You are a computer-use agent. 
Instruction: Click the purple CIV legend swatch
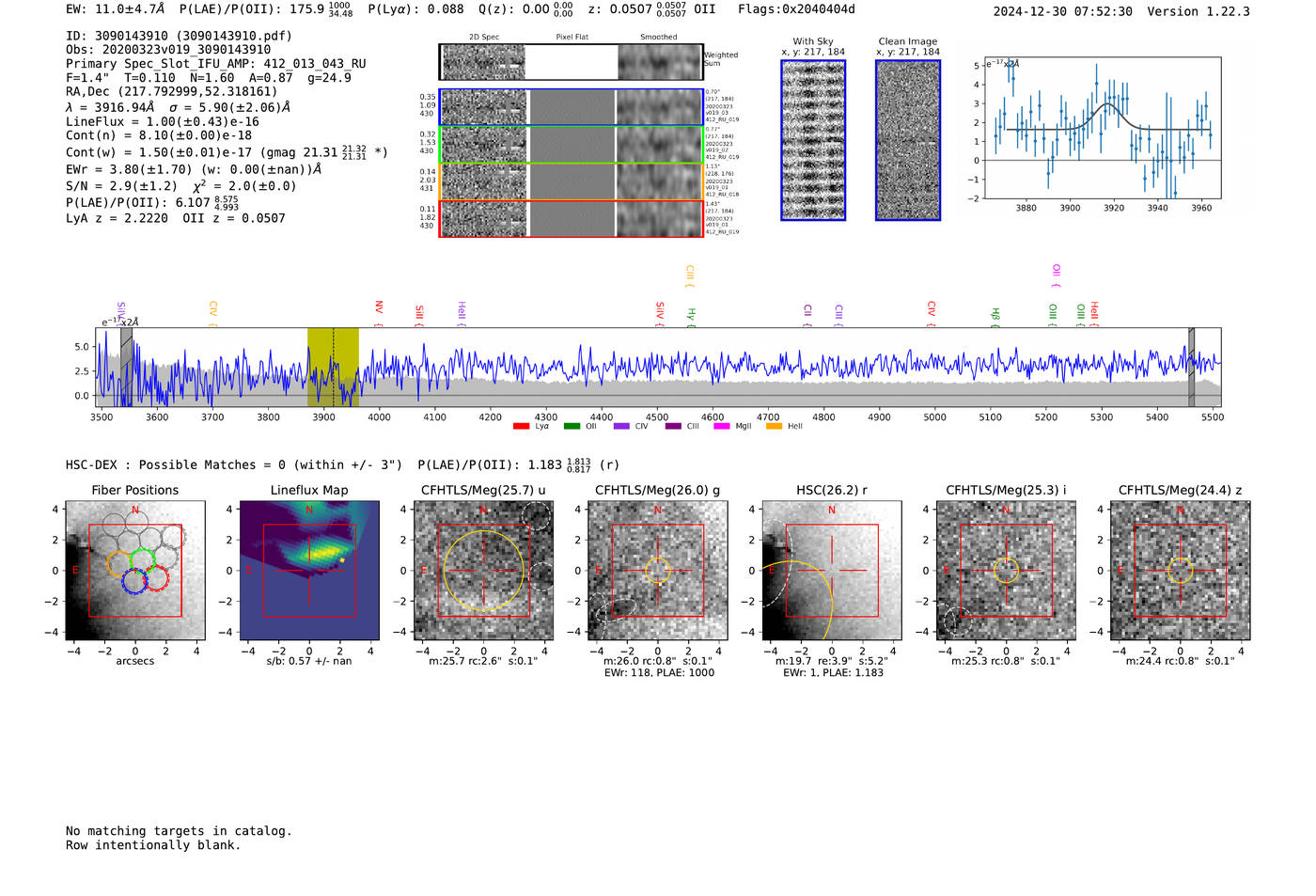coord(621,427)
